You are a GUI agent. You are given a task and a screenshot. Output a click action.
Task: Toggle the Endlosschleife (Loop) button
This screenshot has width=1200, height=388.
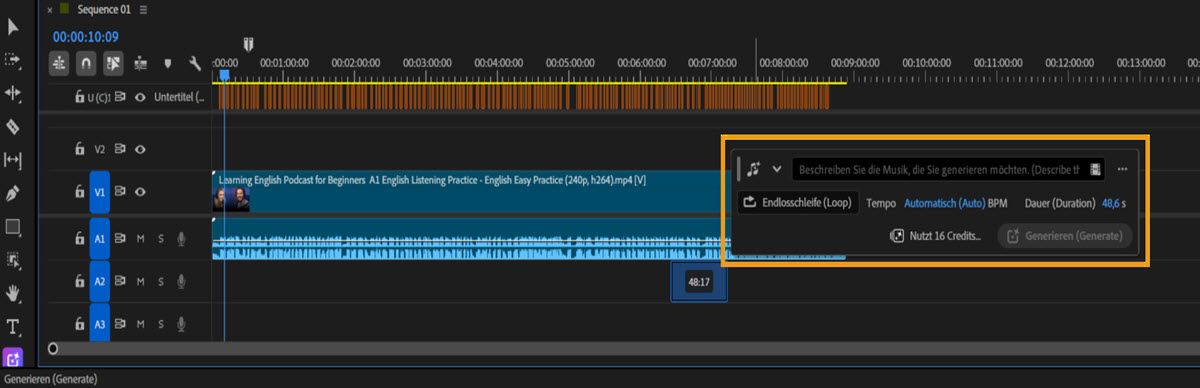click(x=798, y=203)
